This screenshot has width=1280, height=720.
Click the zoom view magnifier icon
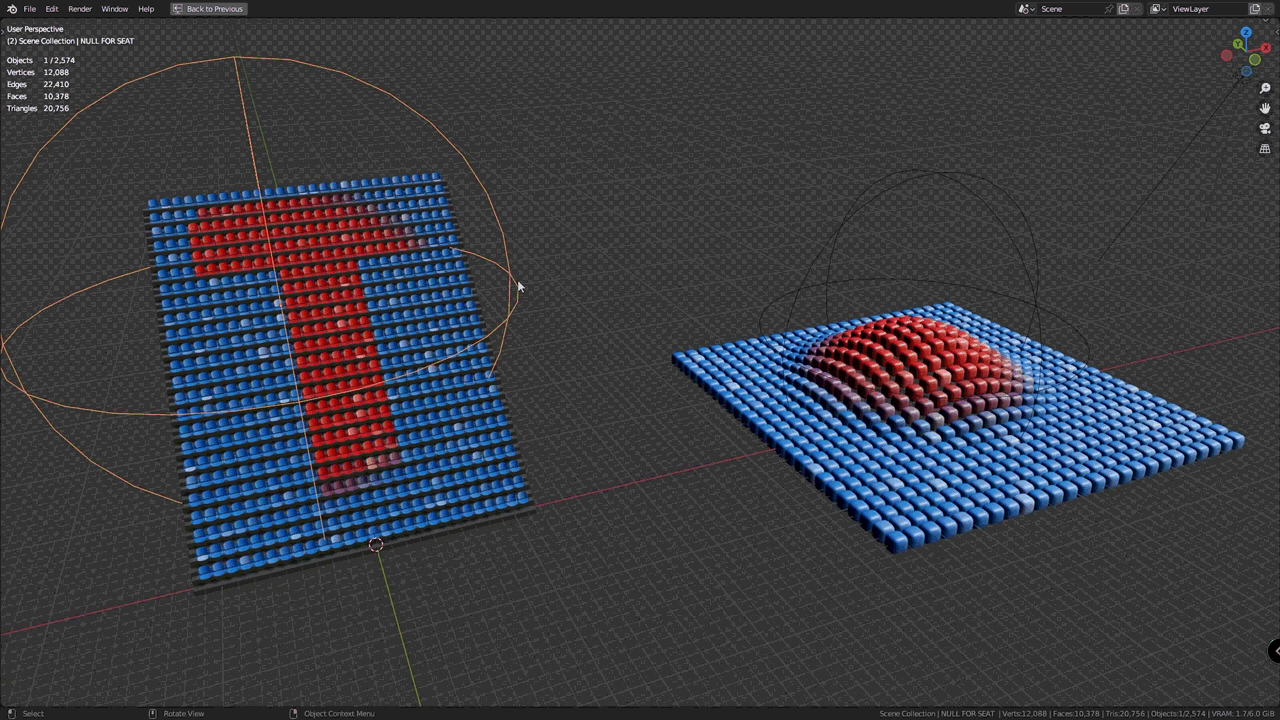point(1265,88)
